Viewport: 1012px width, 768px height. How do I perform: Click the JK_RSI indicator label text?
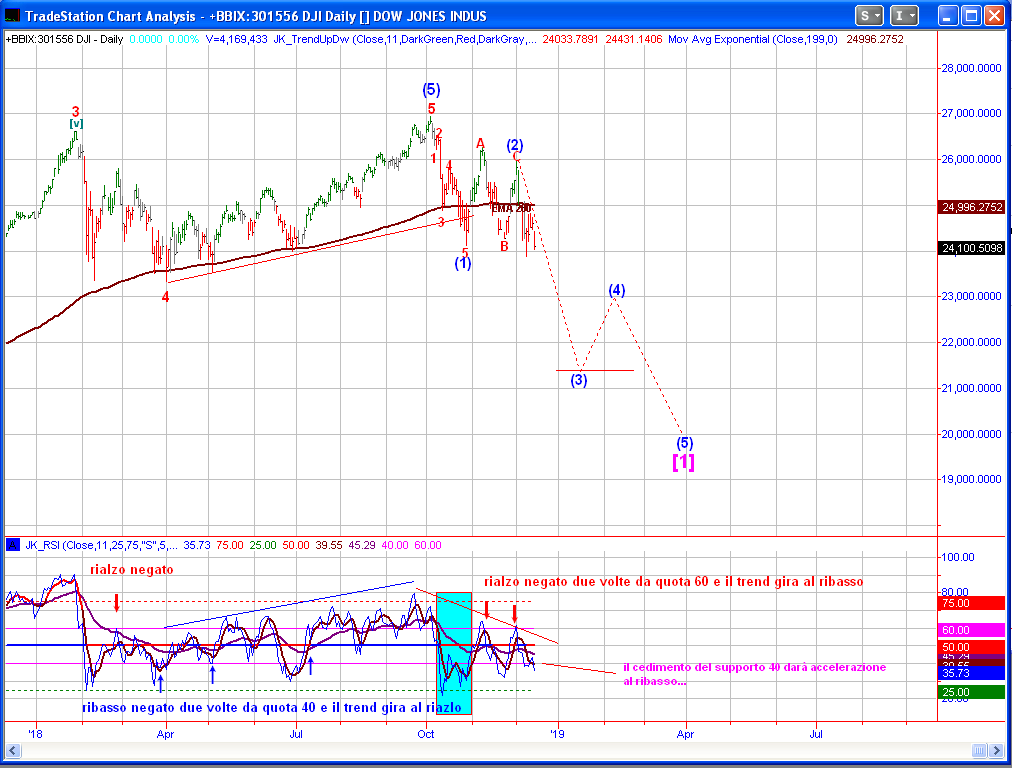coord(101,545)
